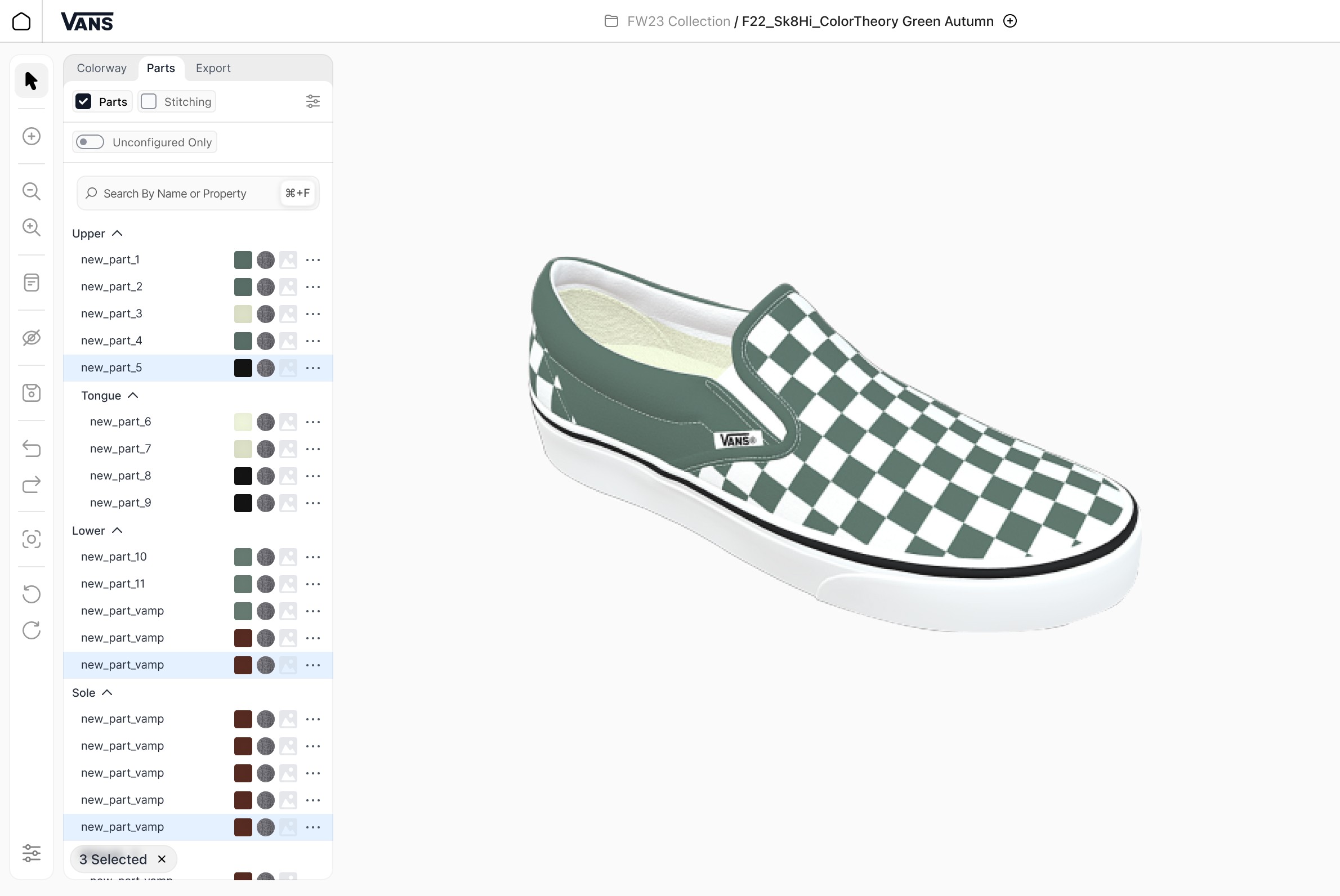This screenshot has height=896, width=1340.
Task: Rotate the view counter-clockwise
Action: (x=32, y=594)
